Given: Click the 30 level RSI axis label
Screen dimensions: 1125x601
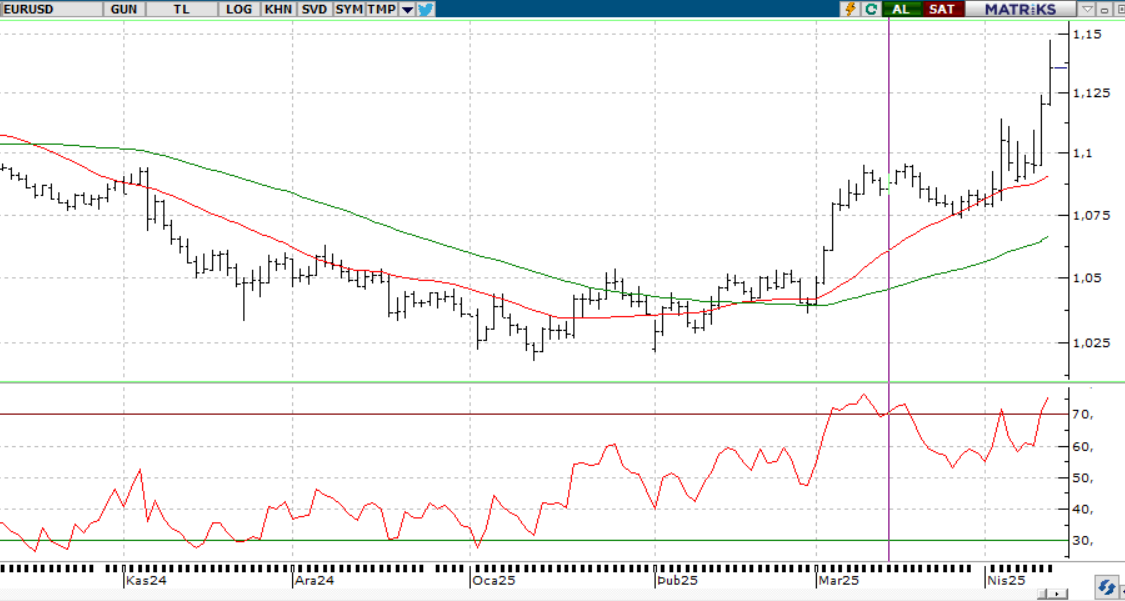Looking at the screenshot, I should [1083, 541].
